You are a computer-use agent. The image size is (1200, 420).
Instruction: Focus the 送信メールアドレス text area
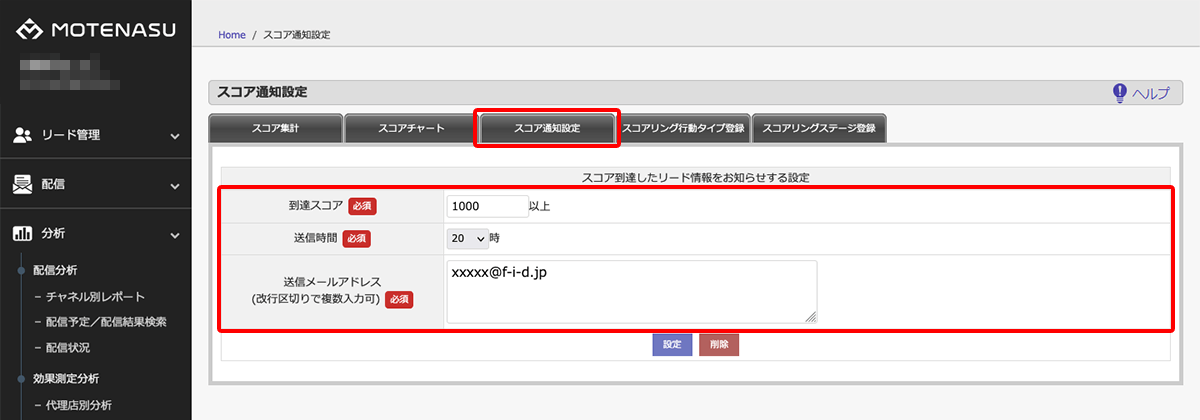click(631, 291)
